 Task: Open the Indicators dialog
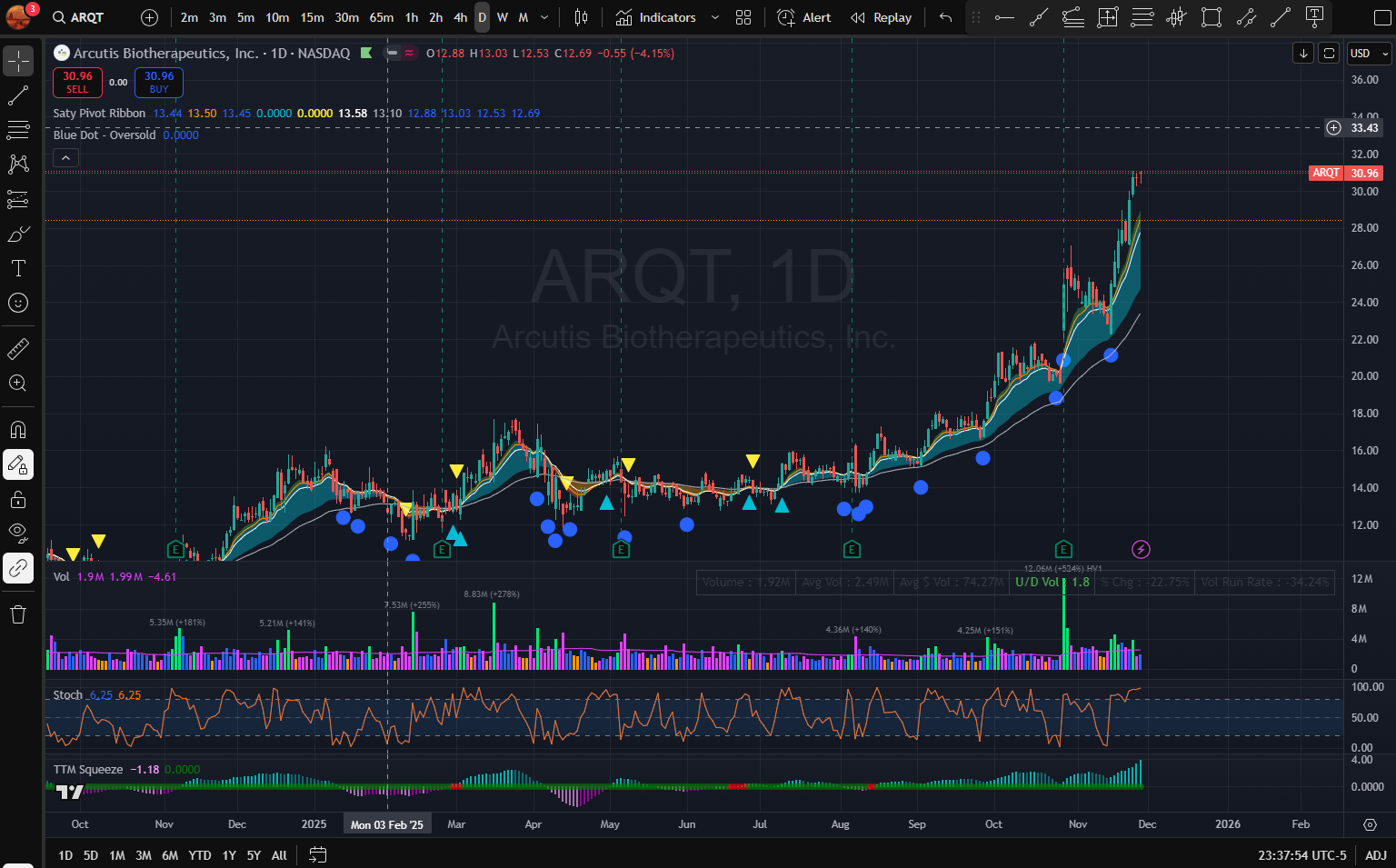(x=657, y=17)
